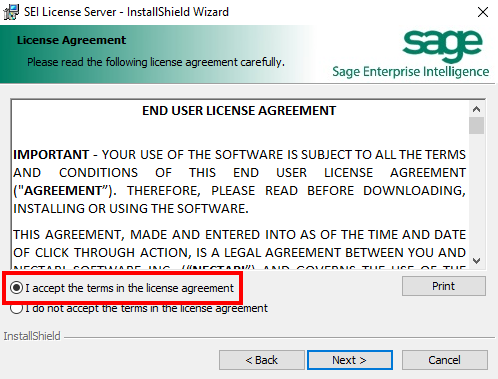Click the 'I accept the terms' label text
Screen dimensions: 498x379
pyautogui.click(x=129, y=288)
